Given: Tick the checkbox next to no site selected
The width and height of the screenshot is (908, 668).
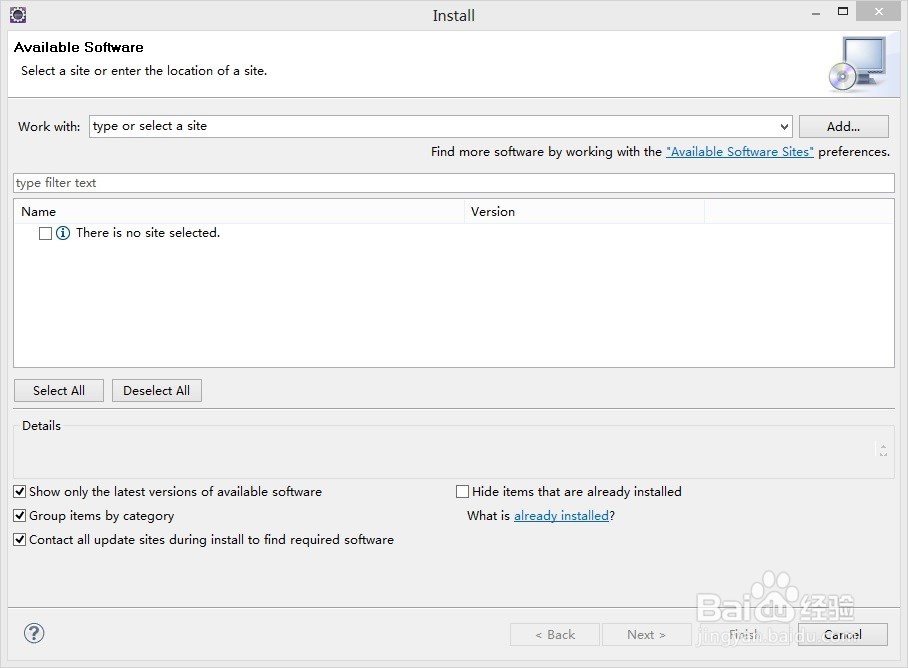Looking at the screenshot, I should click(x=45, y=233).
